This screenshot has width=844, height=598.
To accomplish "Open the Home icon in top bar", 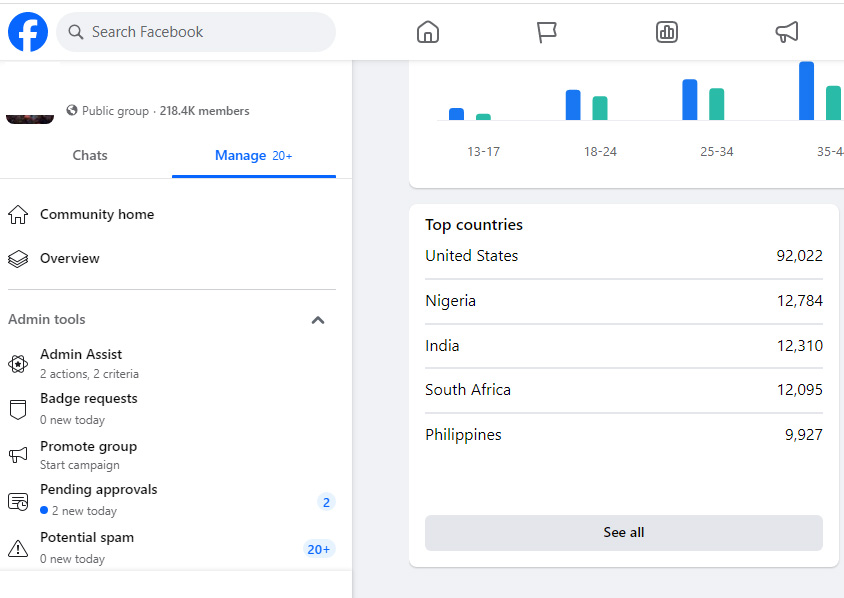I will point(428,32).
